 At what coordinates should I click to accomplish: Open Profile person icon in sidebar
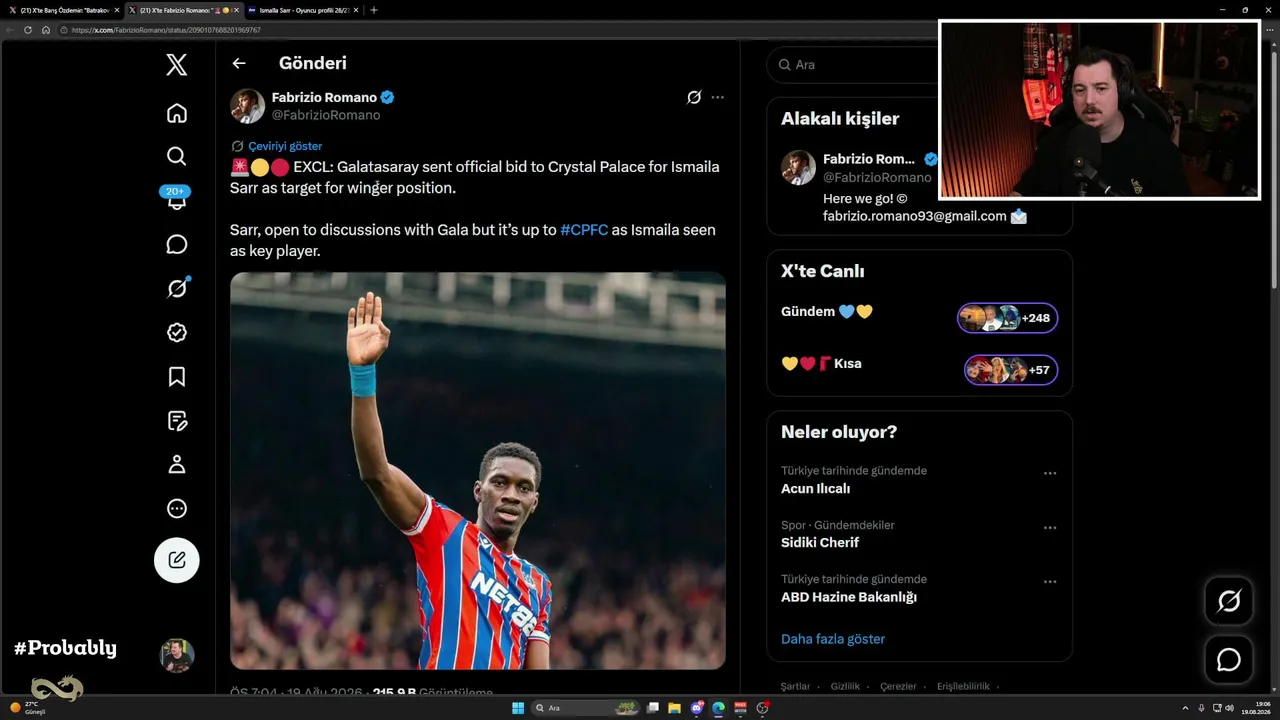[177, 464]
